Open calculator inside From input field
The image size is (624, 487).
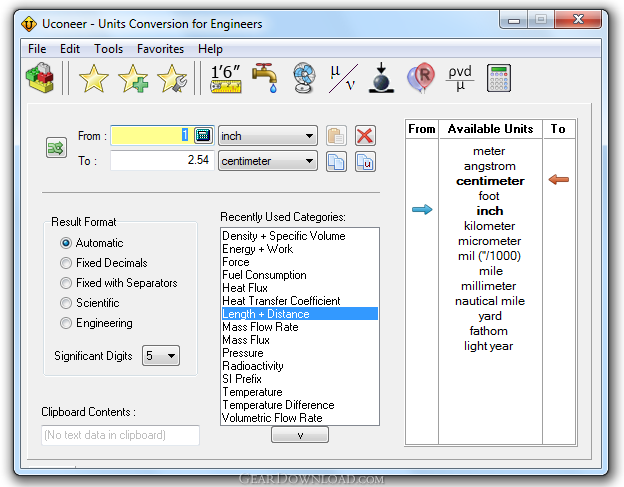tap(203, 135)
